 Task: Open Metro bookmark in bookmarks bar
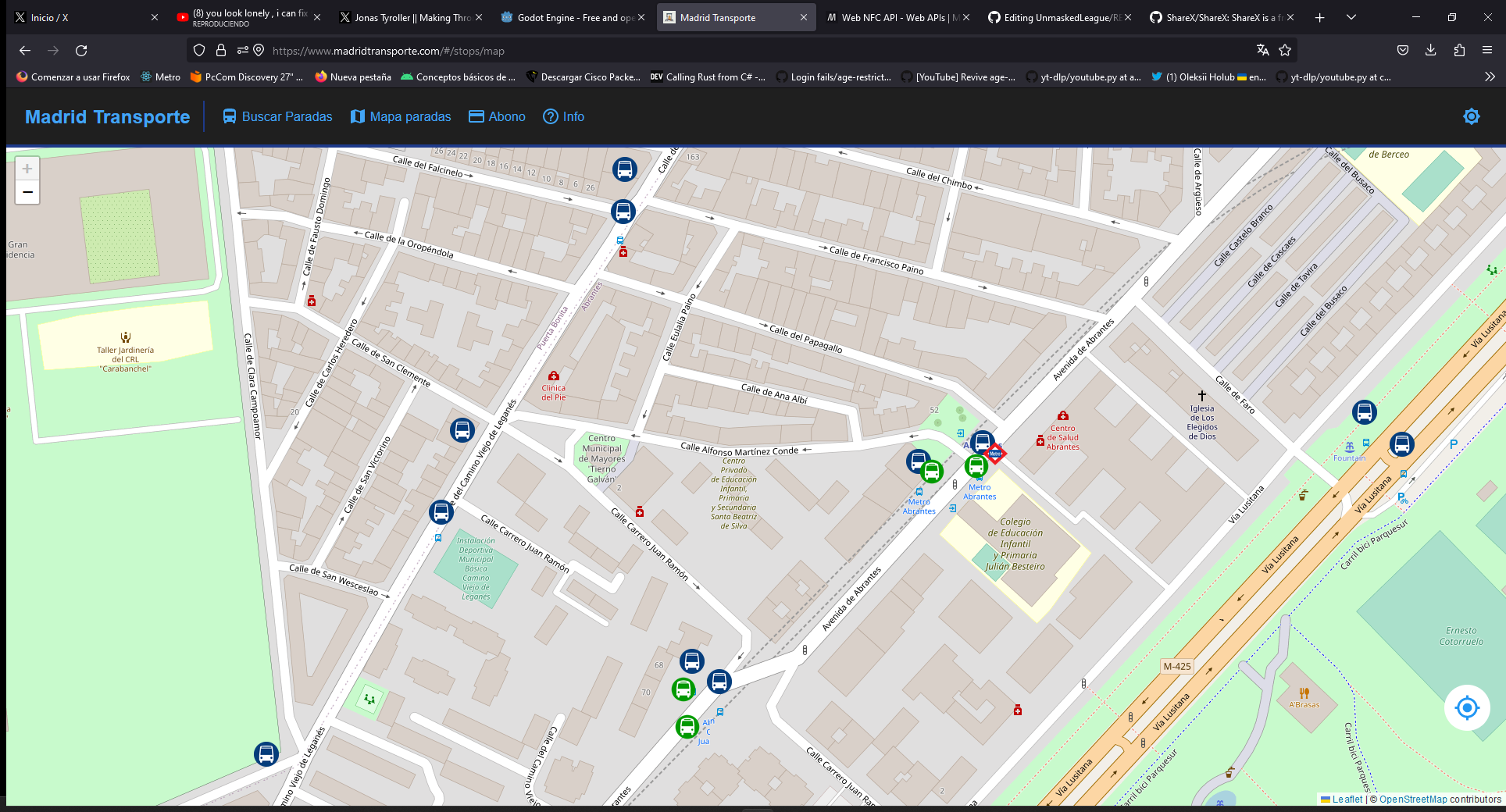160,77
